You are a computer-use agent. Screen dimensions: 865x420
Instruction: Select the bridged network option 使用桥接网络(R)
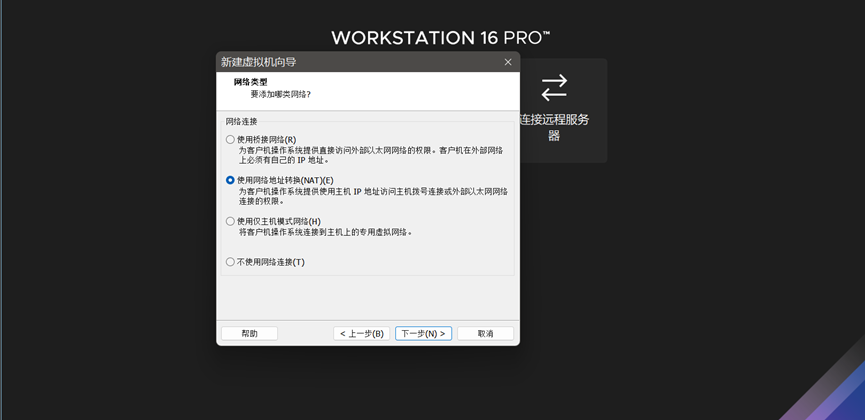[x=261, y=140]
